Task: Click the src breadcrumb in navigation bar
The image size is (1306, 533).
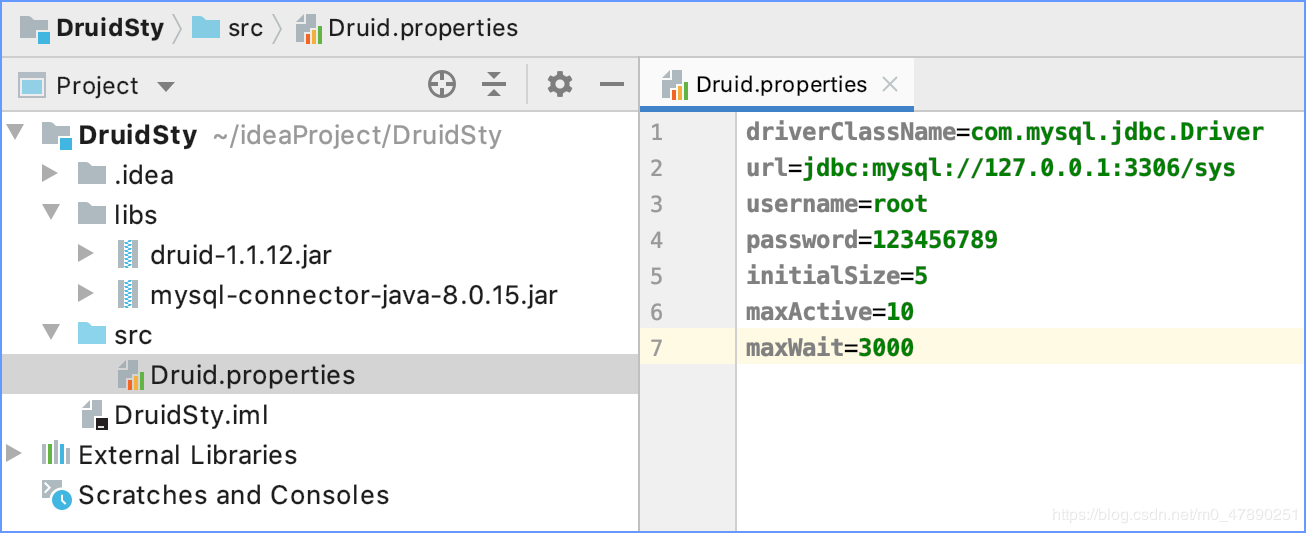Action: point(244,28)
